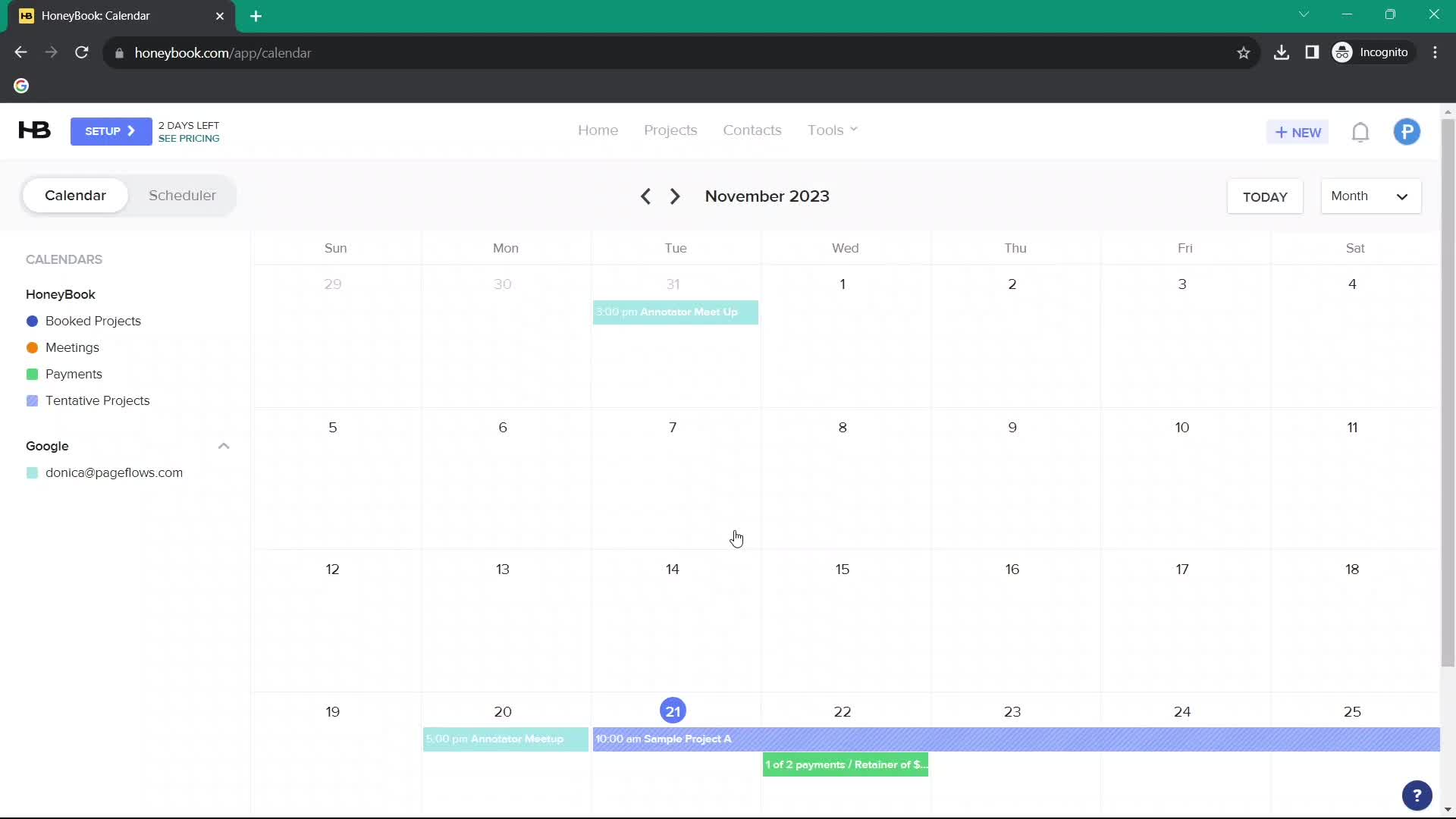Image resolution: width=1456 pixels, height=819 pixels.
Task: Click the back navigation arrow
Action: (645, 196)
